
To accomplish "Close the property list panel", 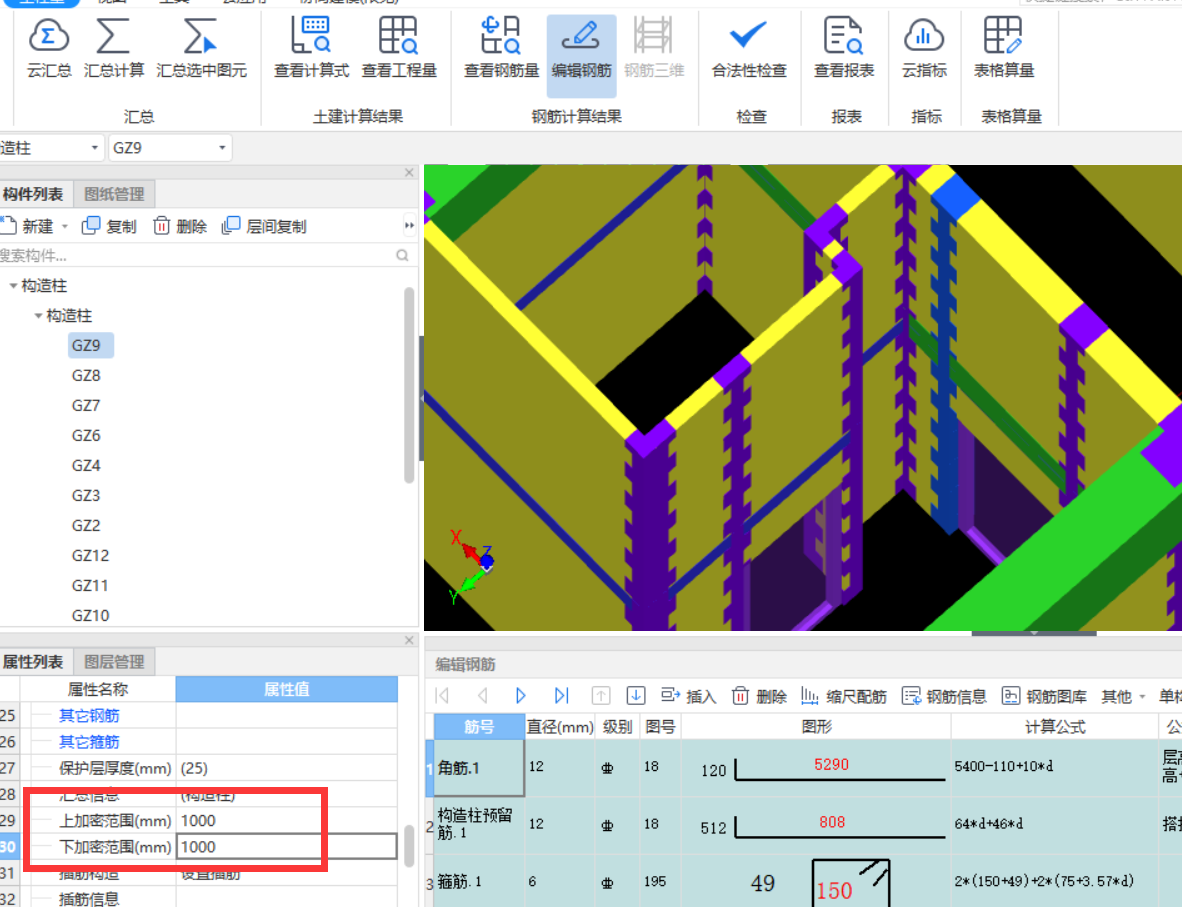I will [409, 640].
